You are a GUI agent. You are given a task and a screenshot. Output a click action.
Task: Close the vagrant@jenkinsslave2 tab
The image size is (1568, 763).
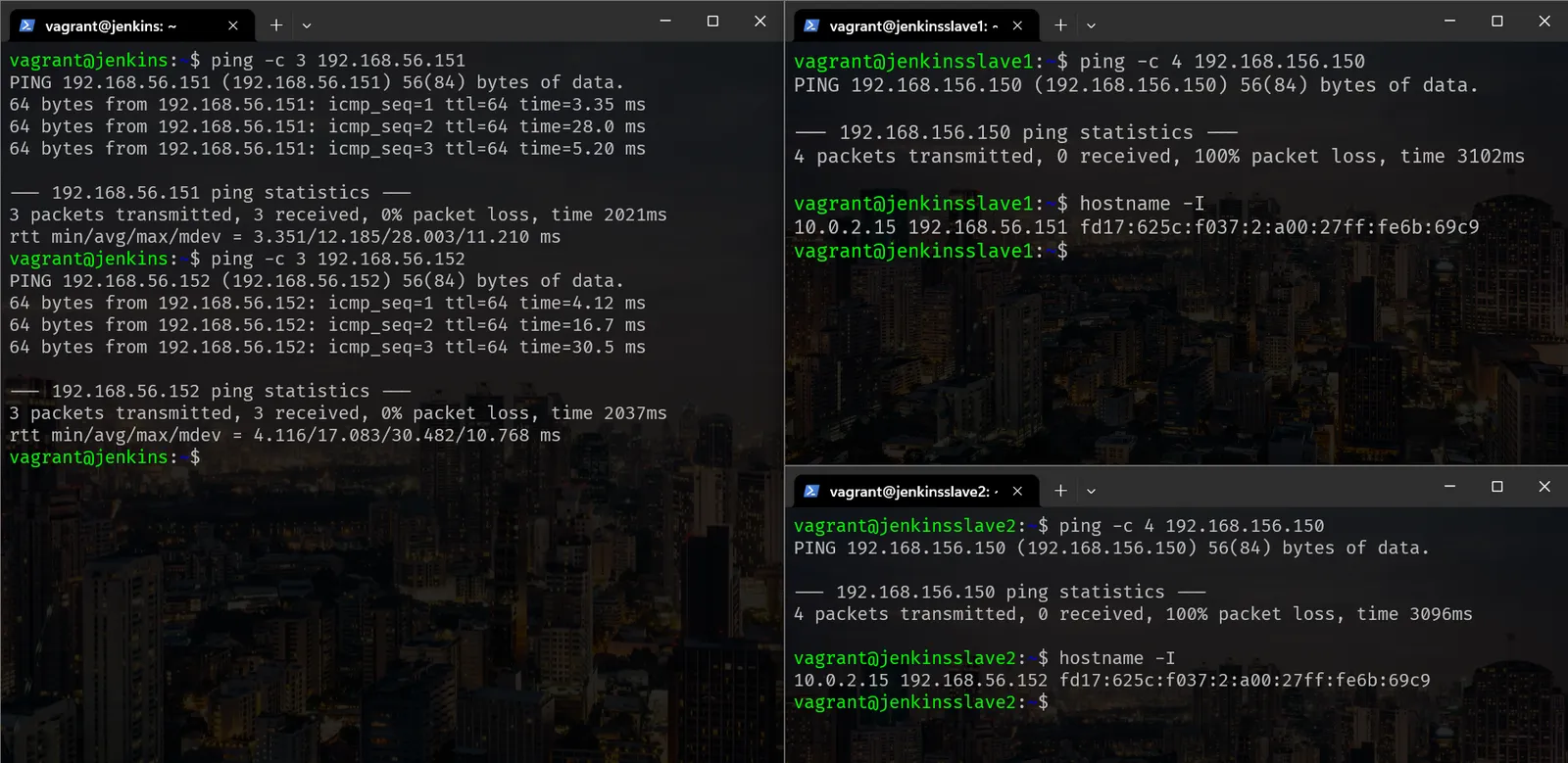point(1017,491)
